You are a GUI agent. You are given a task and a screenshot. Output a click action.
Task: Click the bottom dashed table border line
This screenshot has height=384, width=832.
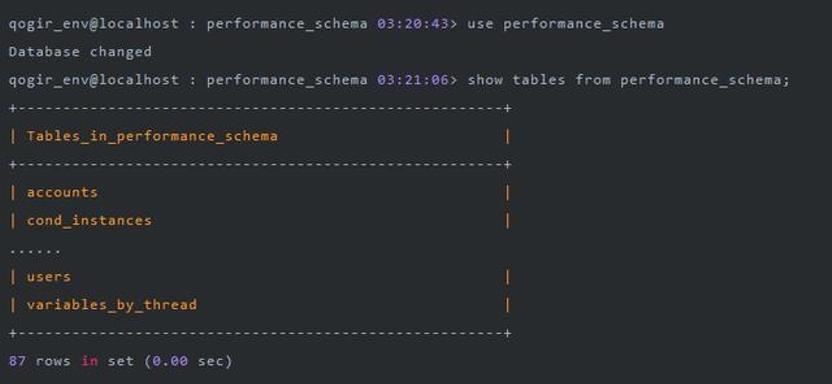tap(260, 333)
